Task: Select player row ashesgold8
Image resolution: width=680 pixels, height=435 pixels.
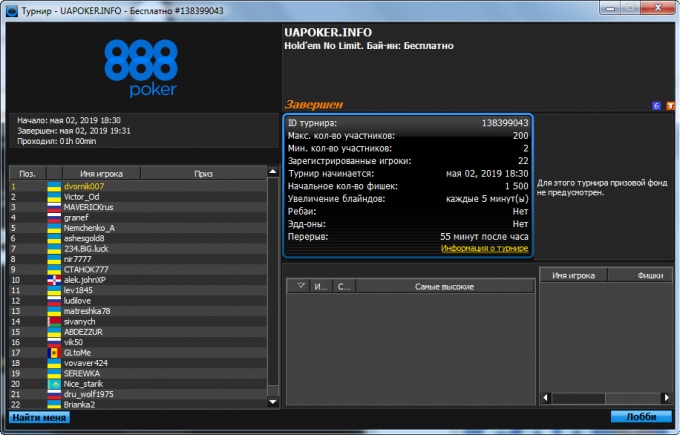Action: tap(138, 239)
